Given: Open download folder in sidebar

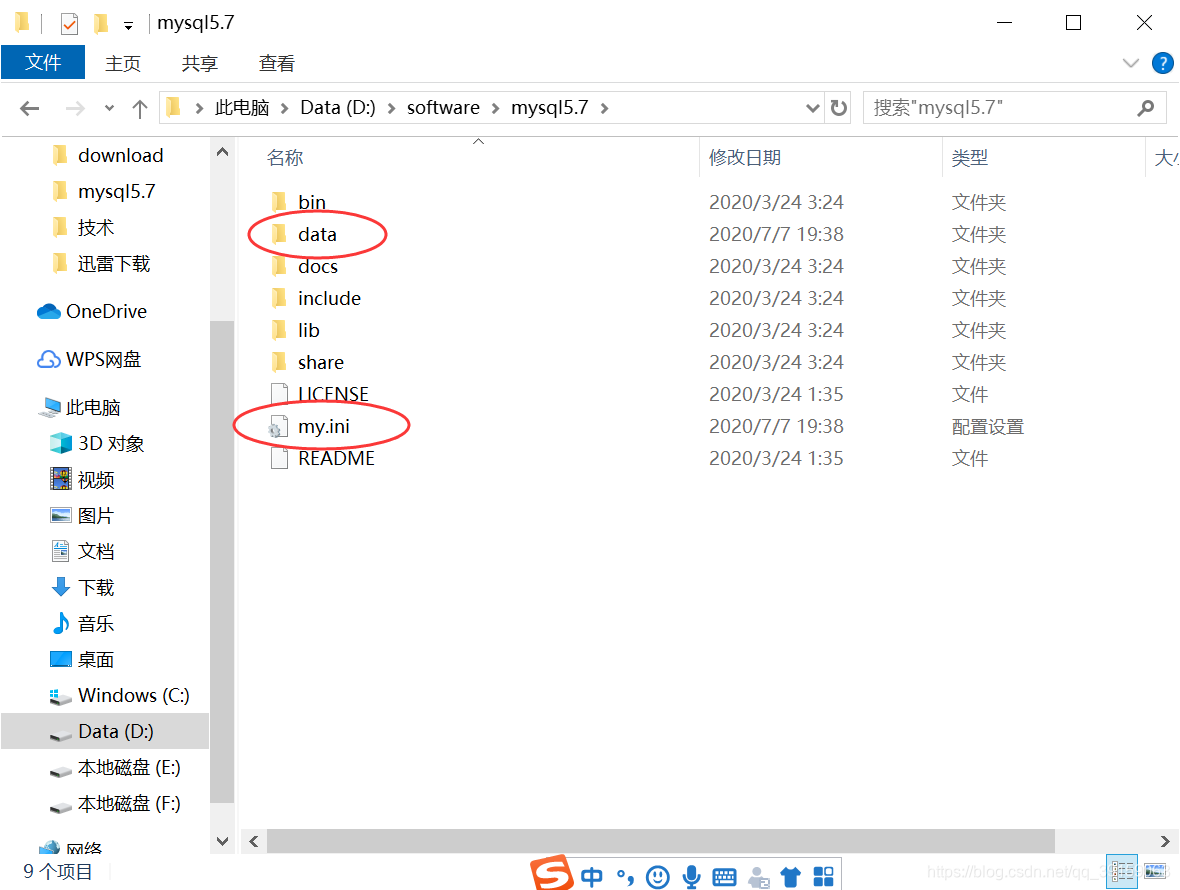Looking at the screenshot, I should 120,156.
